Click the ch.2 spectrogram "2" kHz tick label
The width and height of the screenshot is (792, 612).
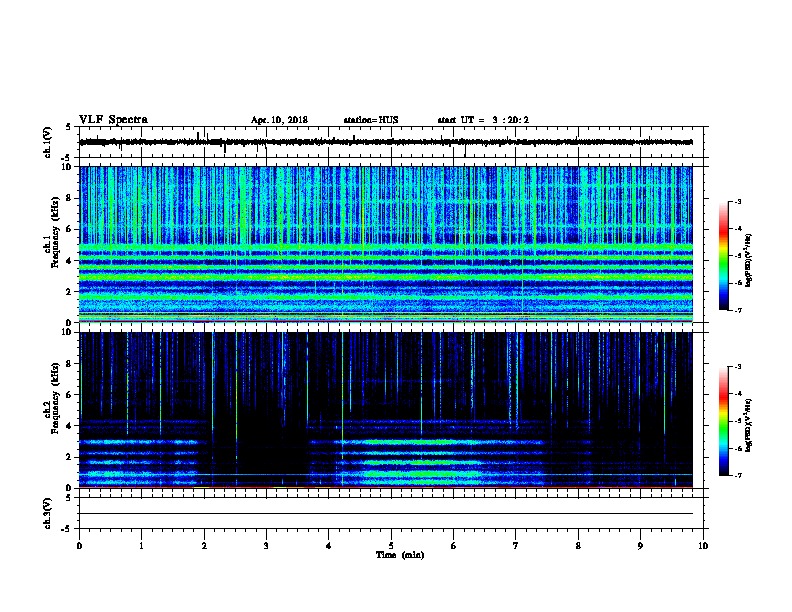pyautogui.click(x=69, y=457)
